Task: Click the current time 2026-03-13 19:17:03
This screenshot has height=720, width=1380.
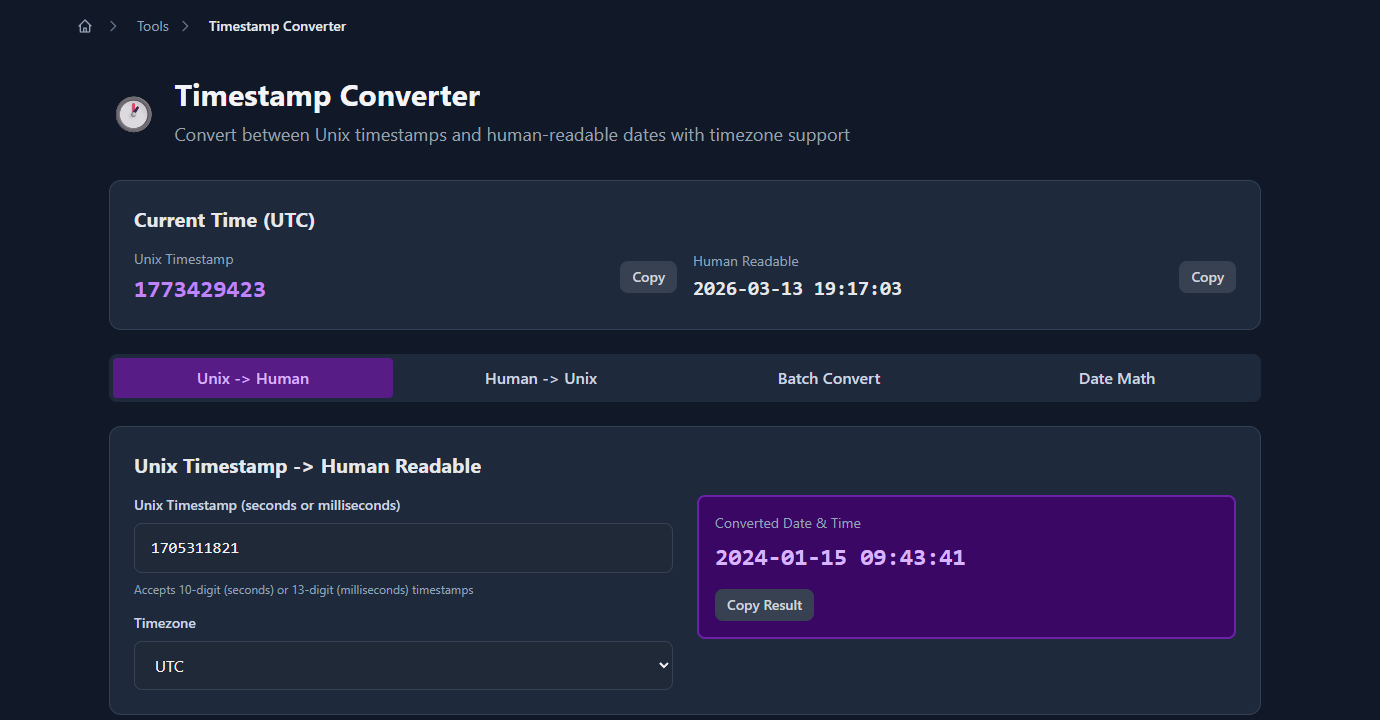Action: 797,289
